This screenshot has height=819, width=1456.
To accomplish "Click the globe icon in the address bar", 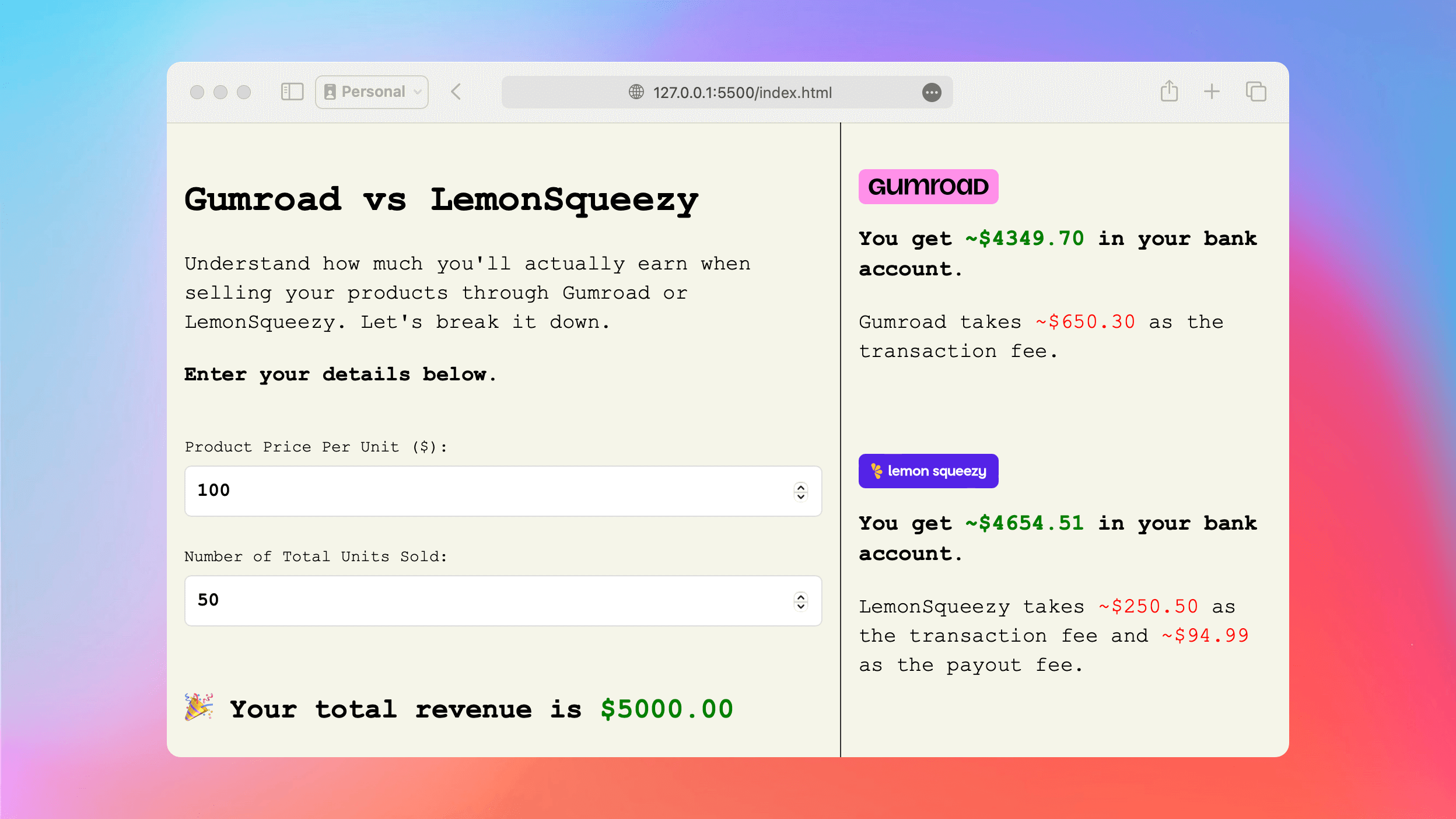I will pyautogui.click(x=635, y=92).
